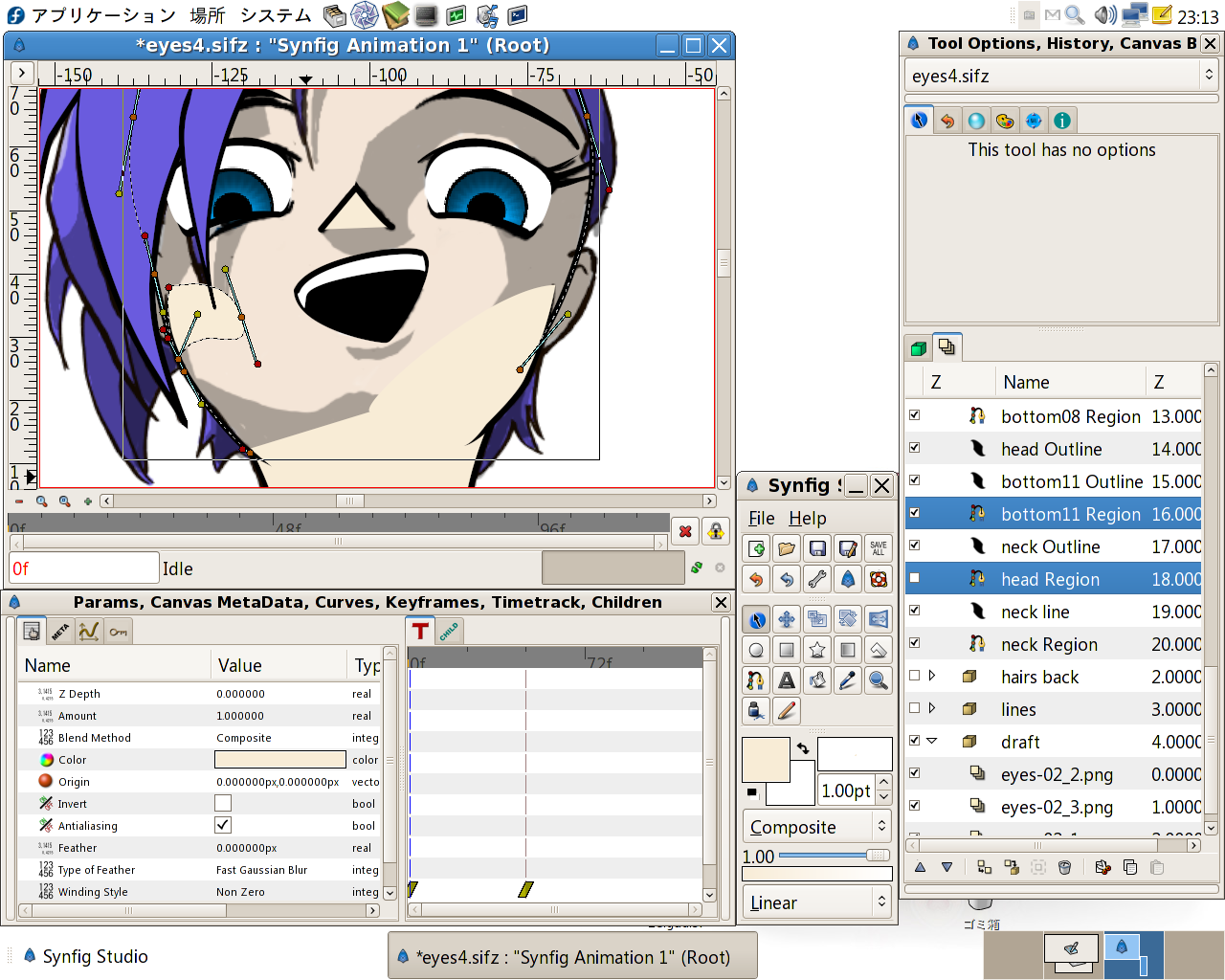The height and width of the screenshot is (980, 1225).
Task: Toggle visibility of neck Outline layer
Action: click(914, 546)
